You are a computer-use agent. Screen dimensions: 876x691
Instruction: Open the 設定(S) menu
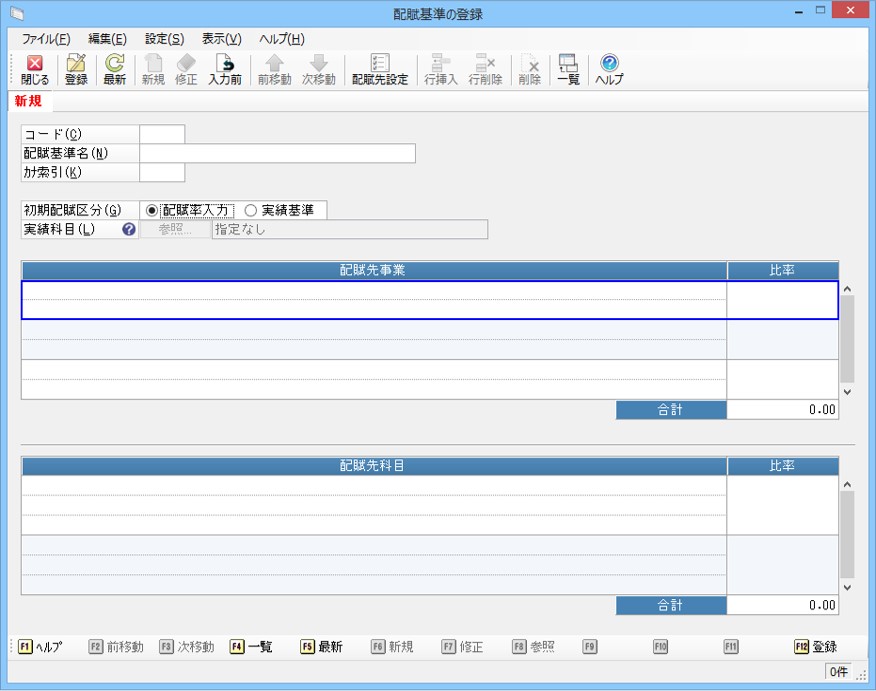164,39
